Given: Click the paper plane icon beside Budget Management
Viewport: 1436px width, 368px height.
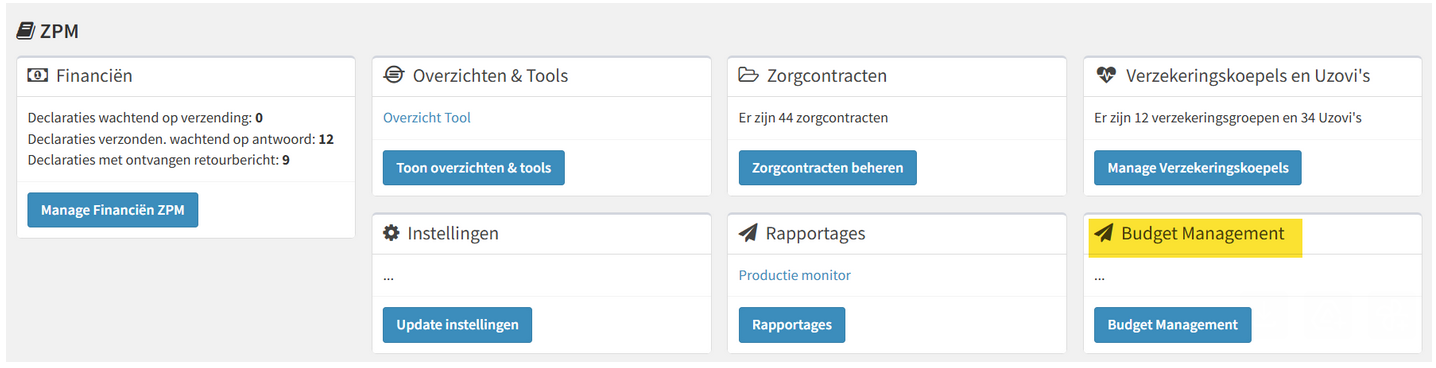Looking at the screenshot, I should coord(1104,233).
